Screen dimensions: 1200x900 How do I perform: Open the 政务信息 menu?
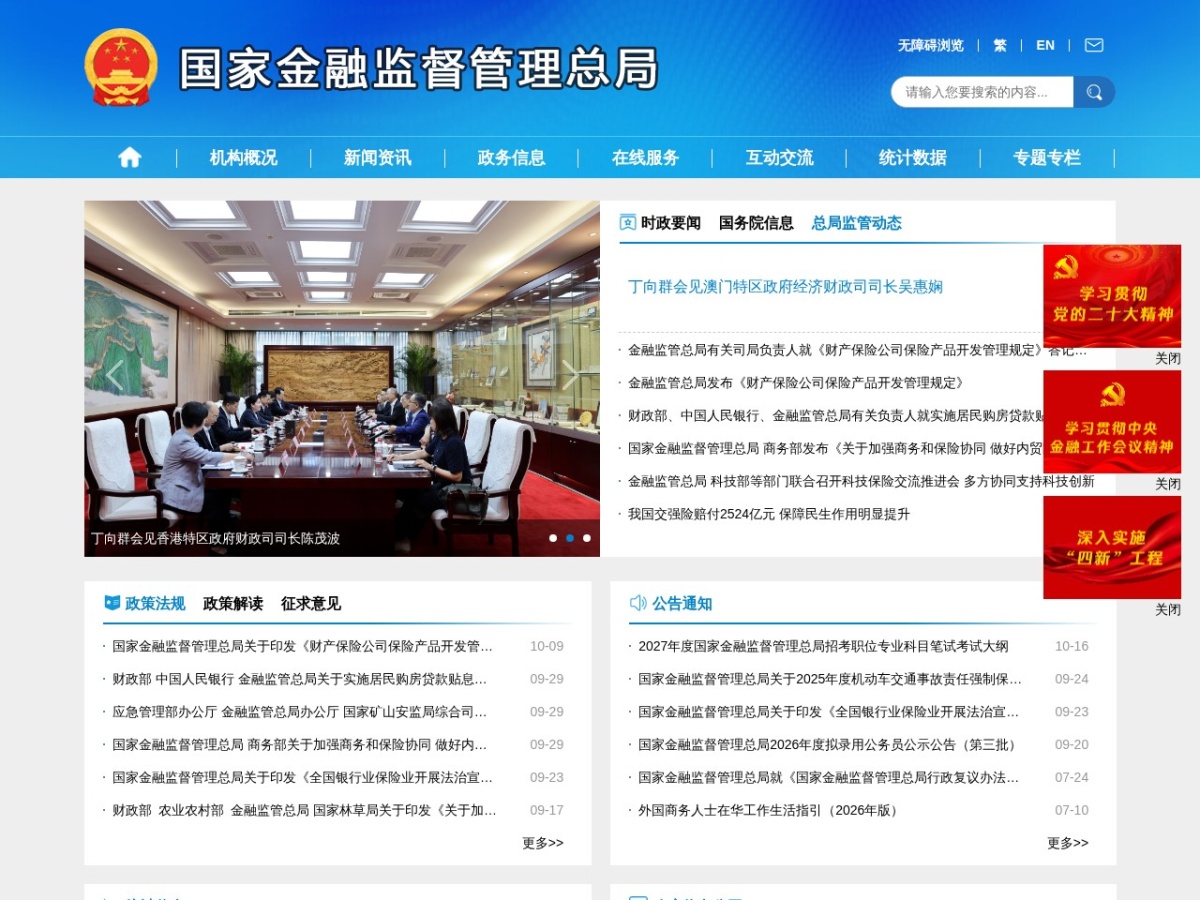[511, 157]
